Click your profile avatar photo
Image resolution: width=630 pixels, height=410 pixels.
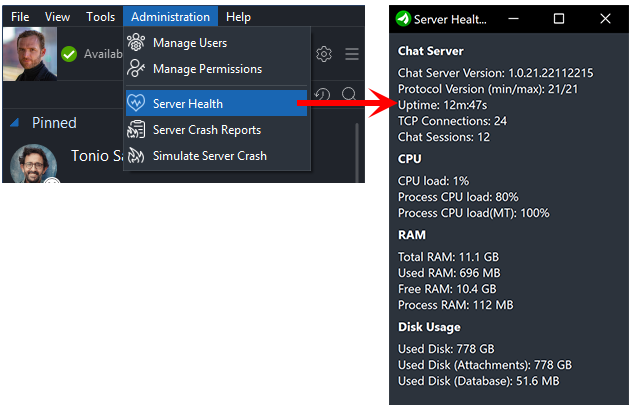pos(29,52)
